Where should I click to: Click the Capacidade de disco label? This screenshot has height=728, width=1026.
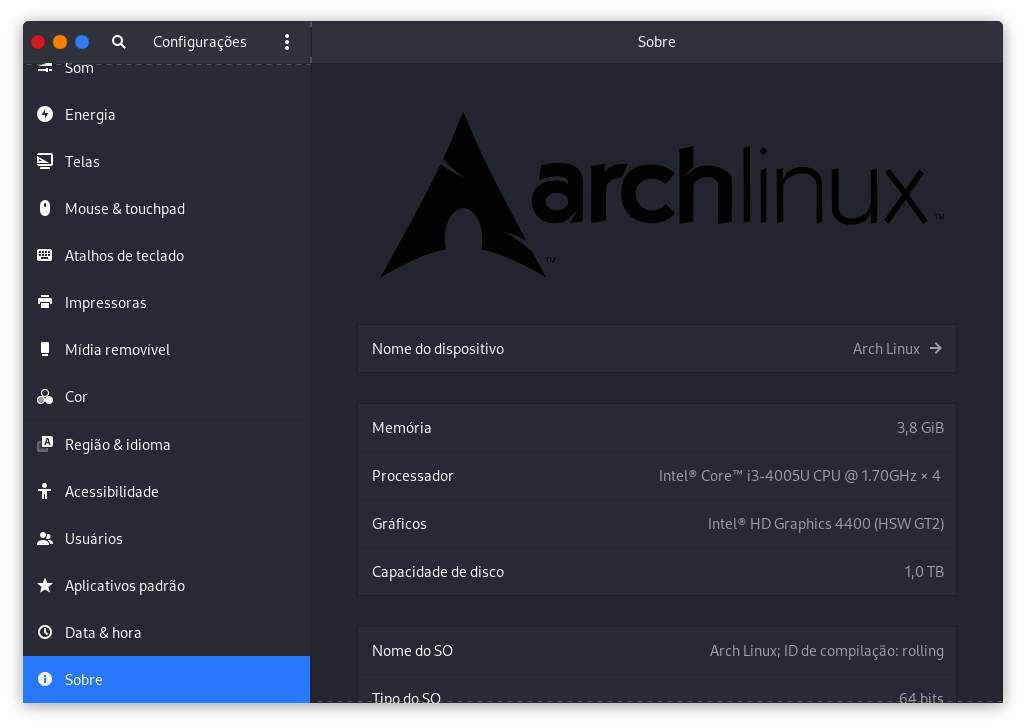coord(438,572)
